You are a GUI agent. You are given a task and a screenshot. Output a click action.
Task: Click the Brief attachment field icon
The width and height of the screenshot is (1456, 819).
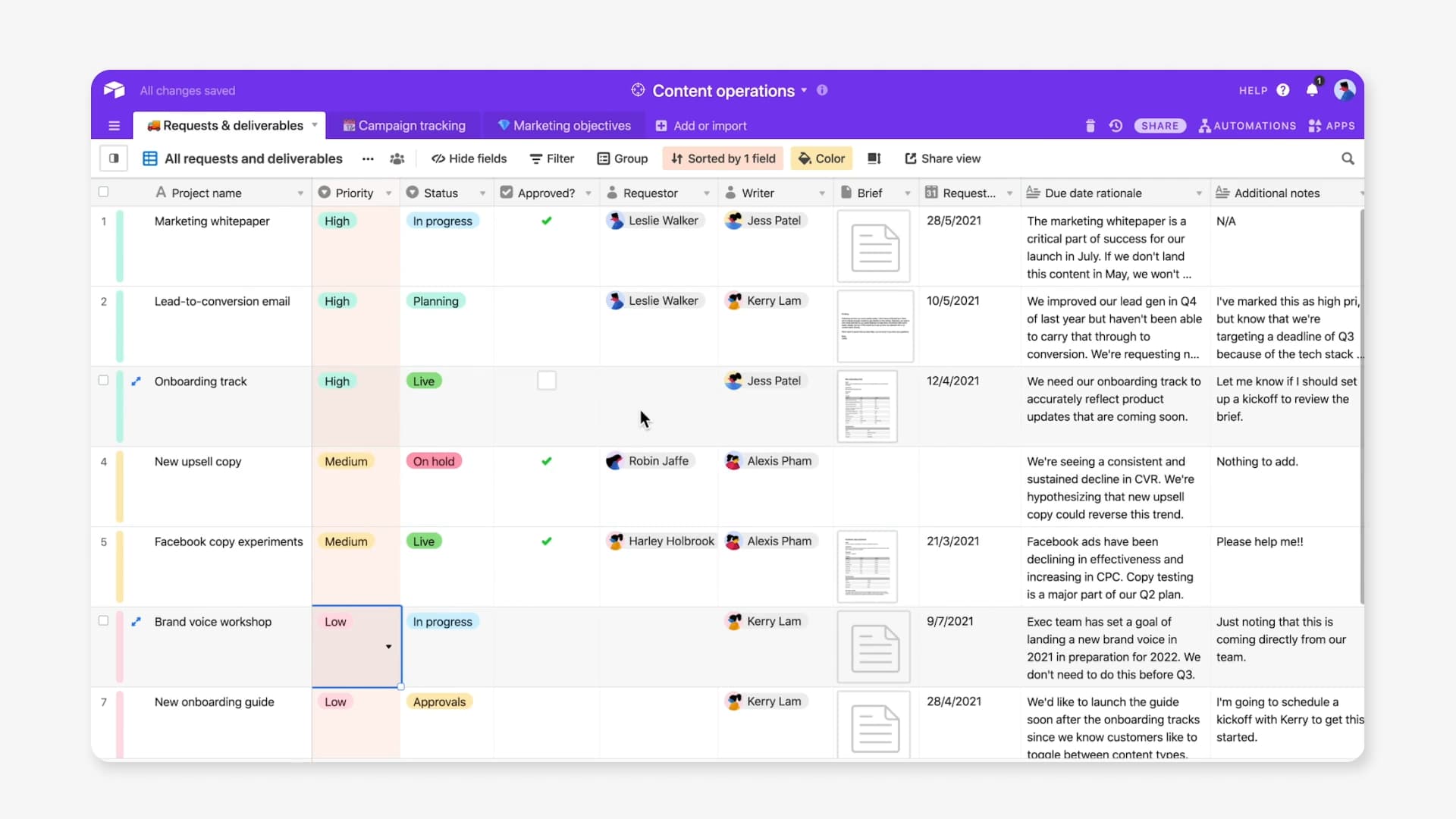pyautogui.click(x=846, y=193)
